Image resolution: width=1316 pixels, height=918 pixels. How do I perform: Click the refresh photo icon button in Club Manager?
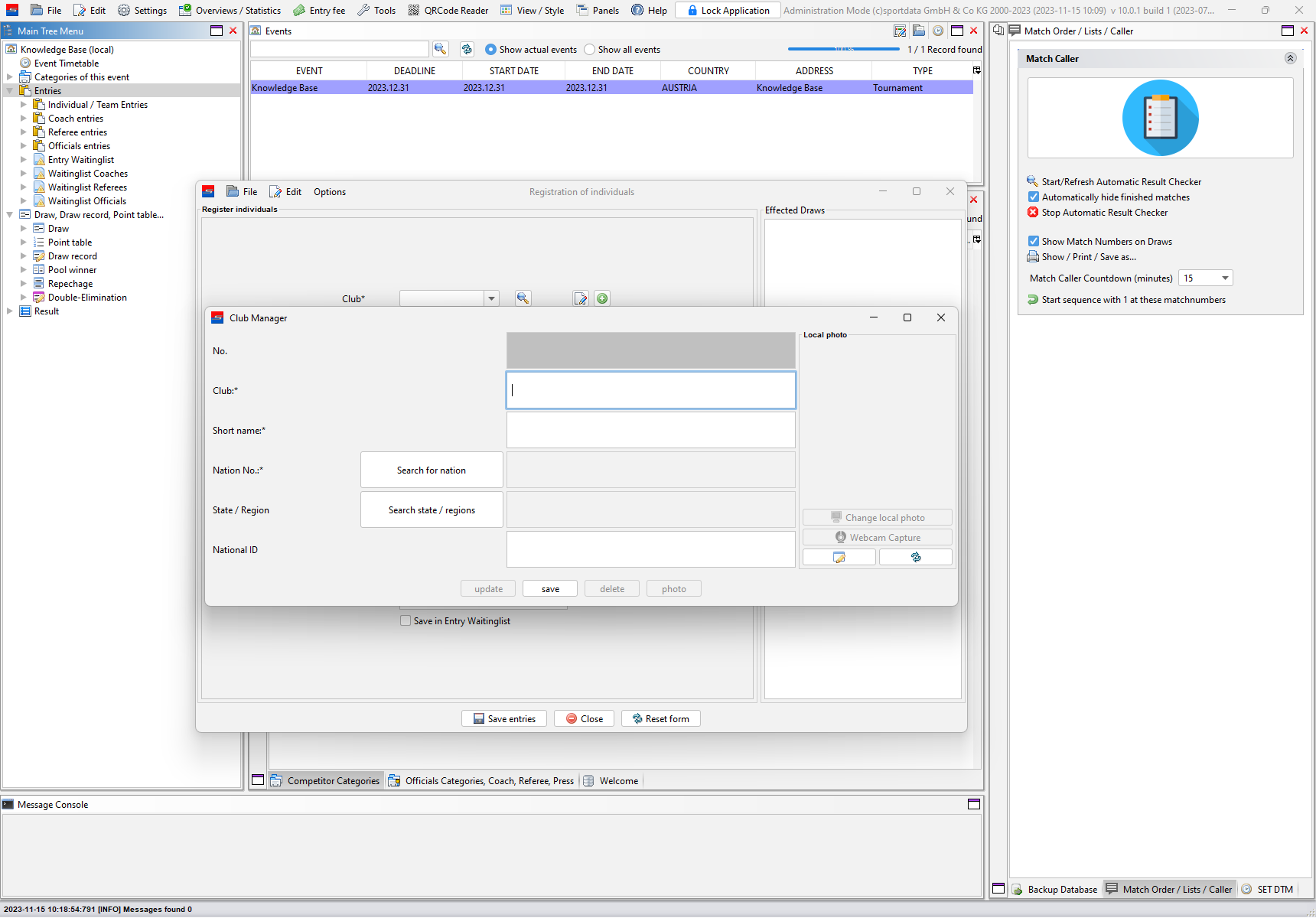pyautogui.click(x=916, y=558)
